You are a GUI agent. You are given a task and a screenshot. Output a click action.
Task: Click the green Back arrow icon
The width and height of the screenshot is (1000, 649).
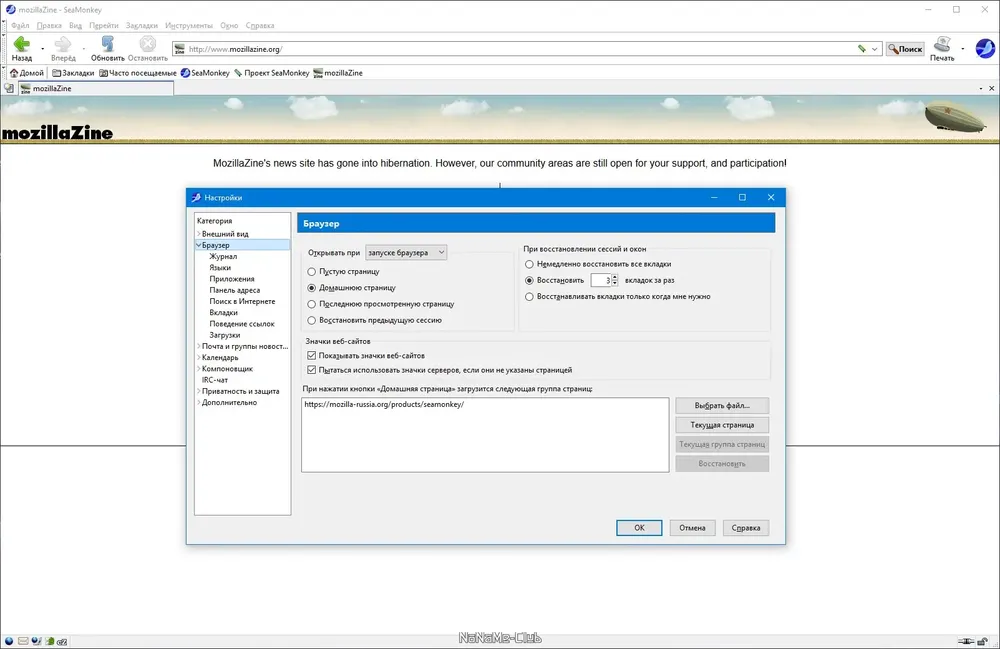tap(22, 44)
